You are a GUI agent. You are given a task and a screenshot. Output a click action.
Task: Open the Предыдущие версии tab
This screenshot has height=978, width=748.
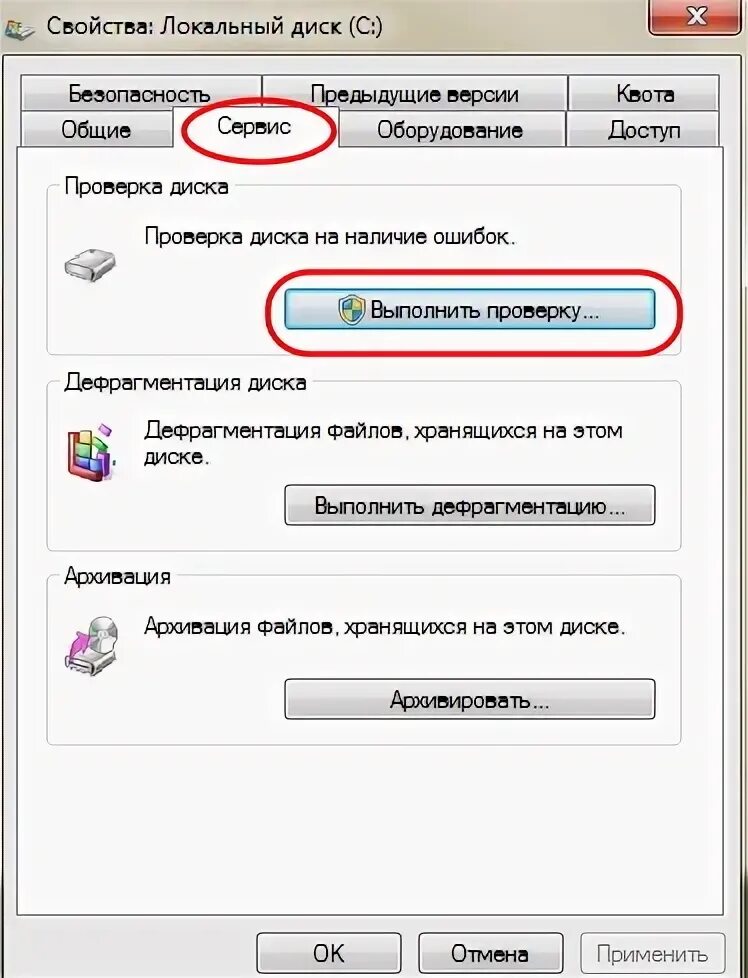414,94
